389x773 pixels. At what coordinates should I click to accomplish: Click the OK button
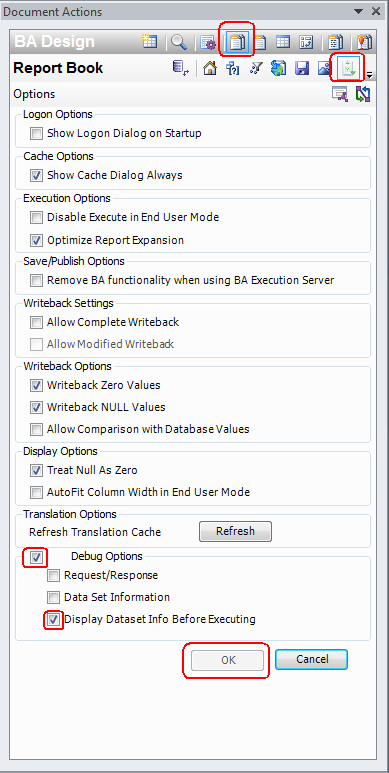point(228,660)
